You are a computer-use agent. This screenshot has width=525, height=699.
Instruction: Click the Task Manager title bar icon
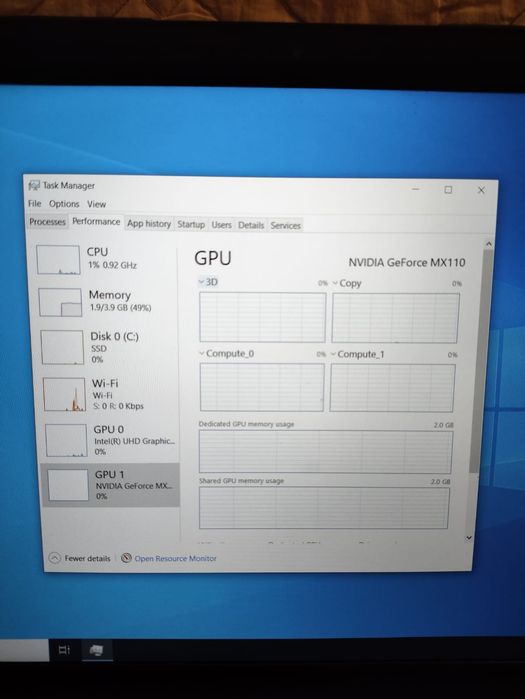tap(34, 186)
